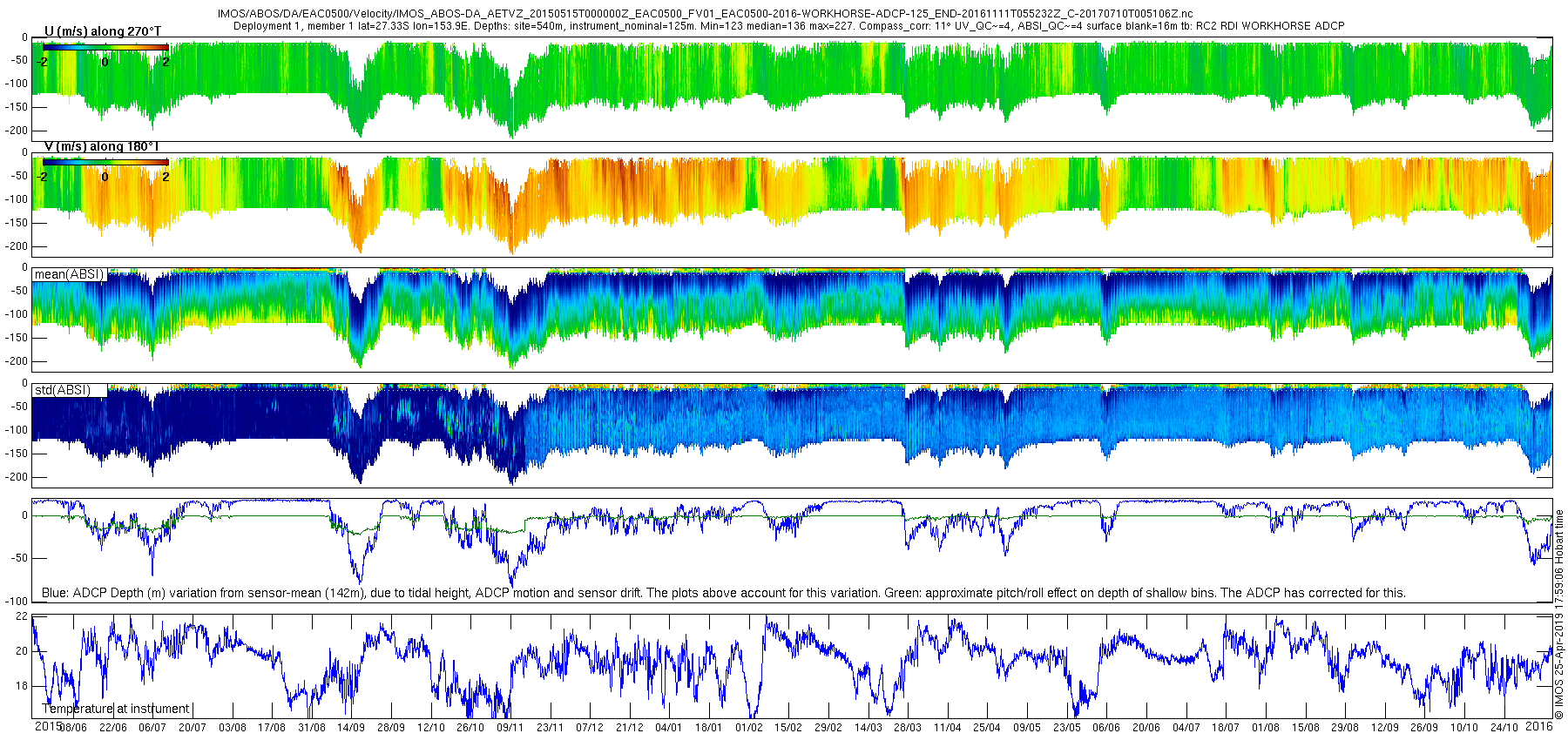The height and width of the screenshot is (740, 1568).
Task: Click the '18/07' date tick label
Action: (x=1226, y=728)
